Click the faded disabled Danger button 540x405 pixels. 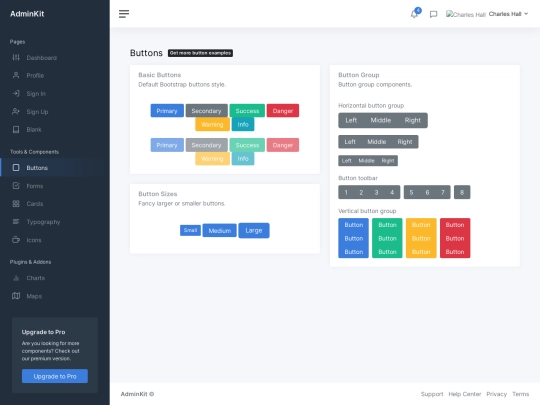tap(283, 145)
